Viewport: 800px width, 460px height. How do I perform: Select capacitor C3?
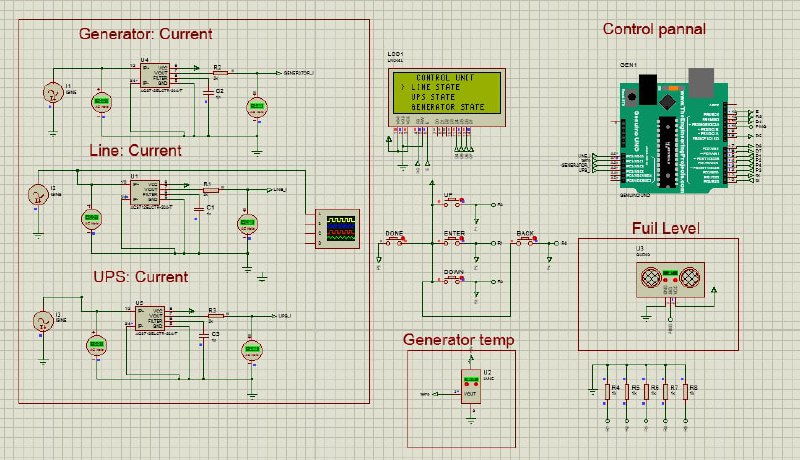click(x=203, y=335)
